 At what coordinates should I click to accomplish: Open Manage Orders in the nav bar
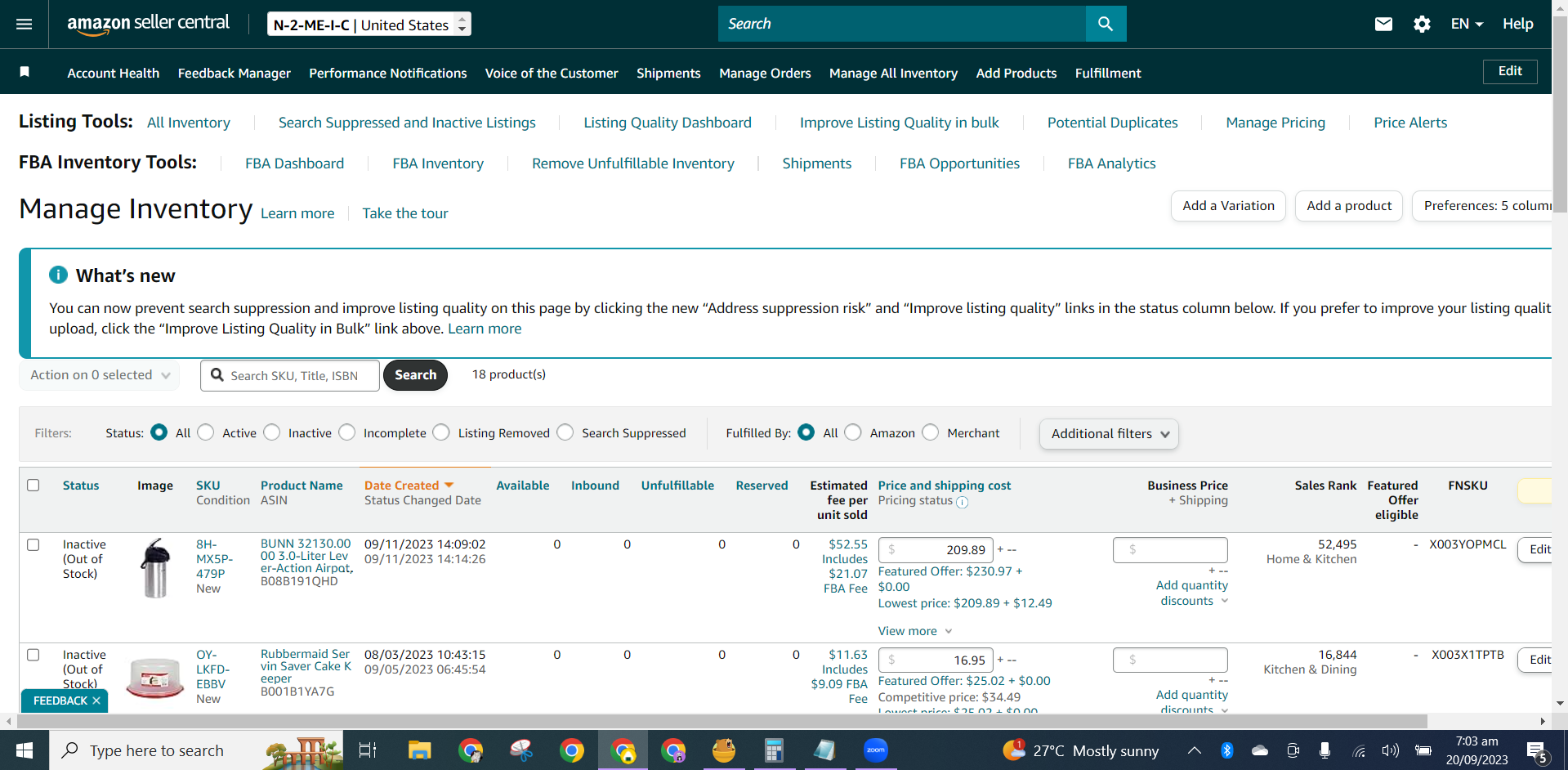tap(765, 73)
